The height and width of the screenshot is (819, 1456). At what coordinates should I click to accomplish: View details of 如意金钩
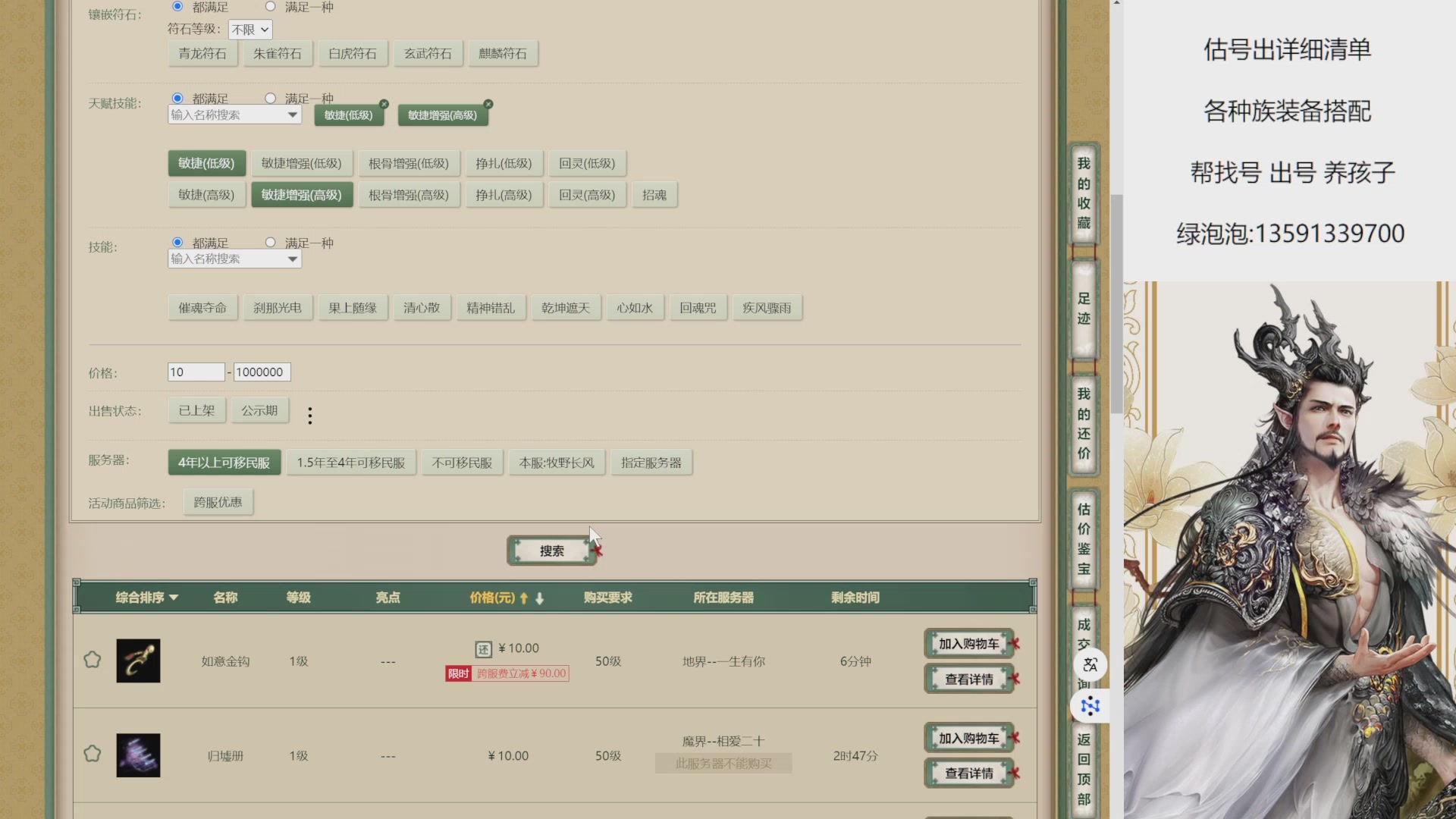[x=969, y=679]
